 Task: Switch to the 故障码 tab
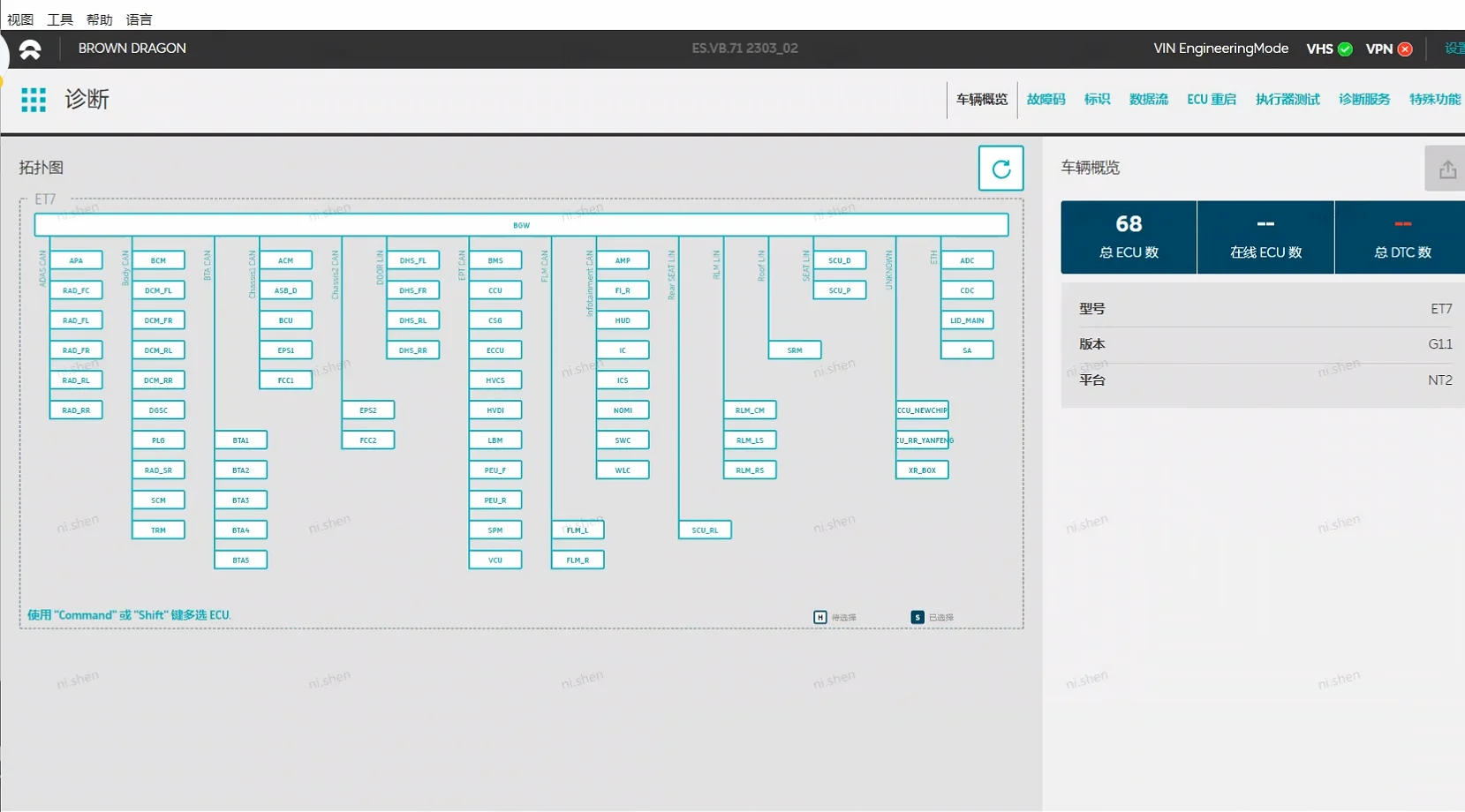coord(1046,100)
